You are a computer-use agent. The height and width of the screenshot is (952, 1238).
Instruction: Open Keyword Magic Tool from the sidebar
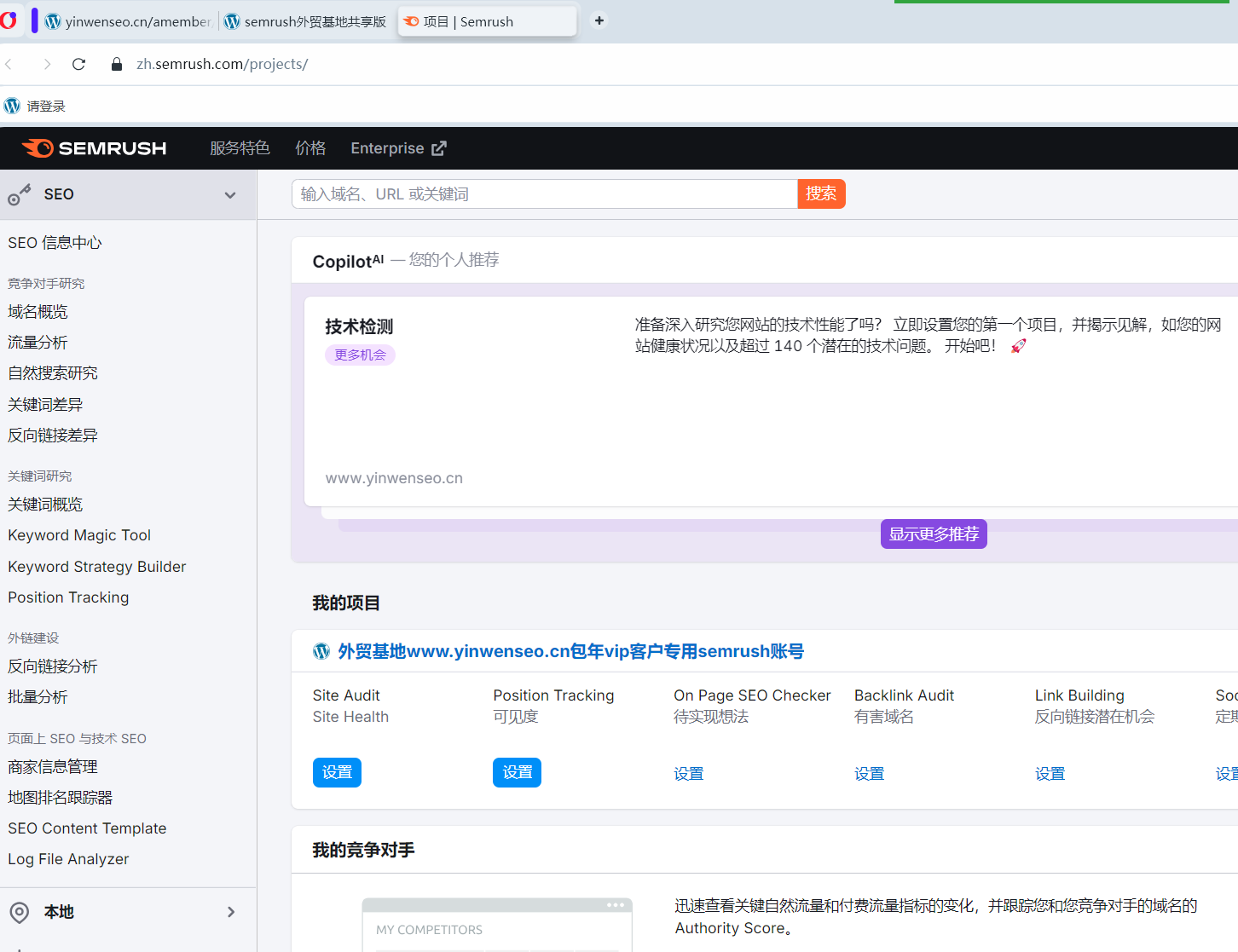[78, 534]
